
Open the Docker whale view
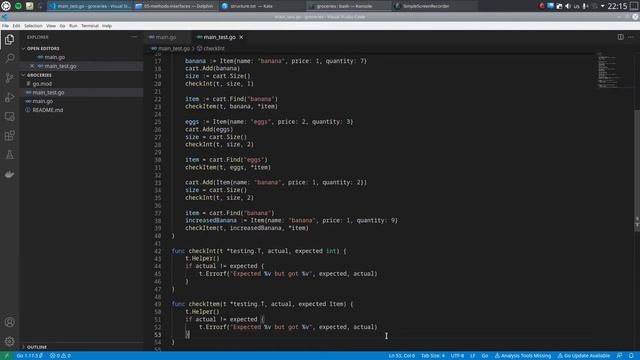coord(9,174)
